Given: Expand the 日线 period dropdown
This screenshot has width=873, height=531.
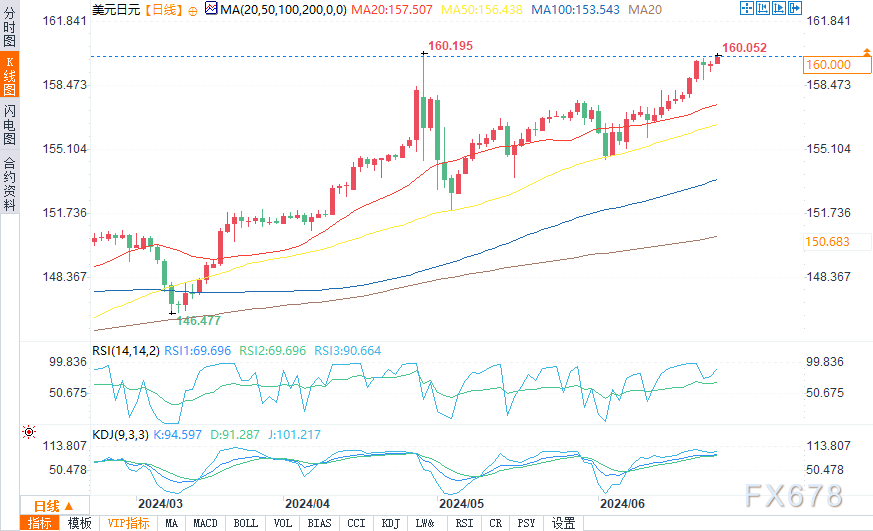Looking at the screenshot, I should (x=54, y=505).
